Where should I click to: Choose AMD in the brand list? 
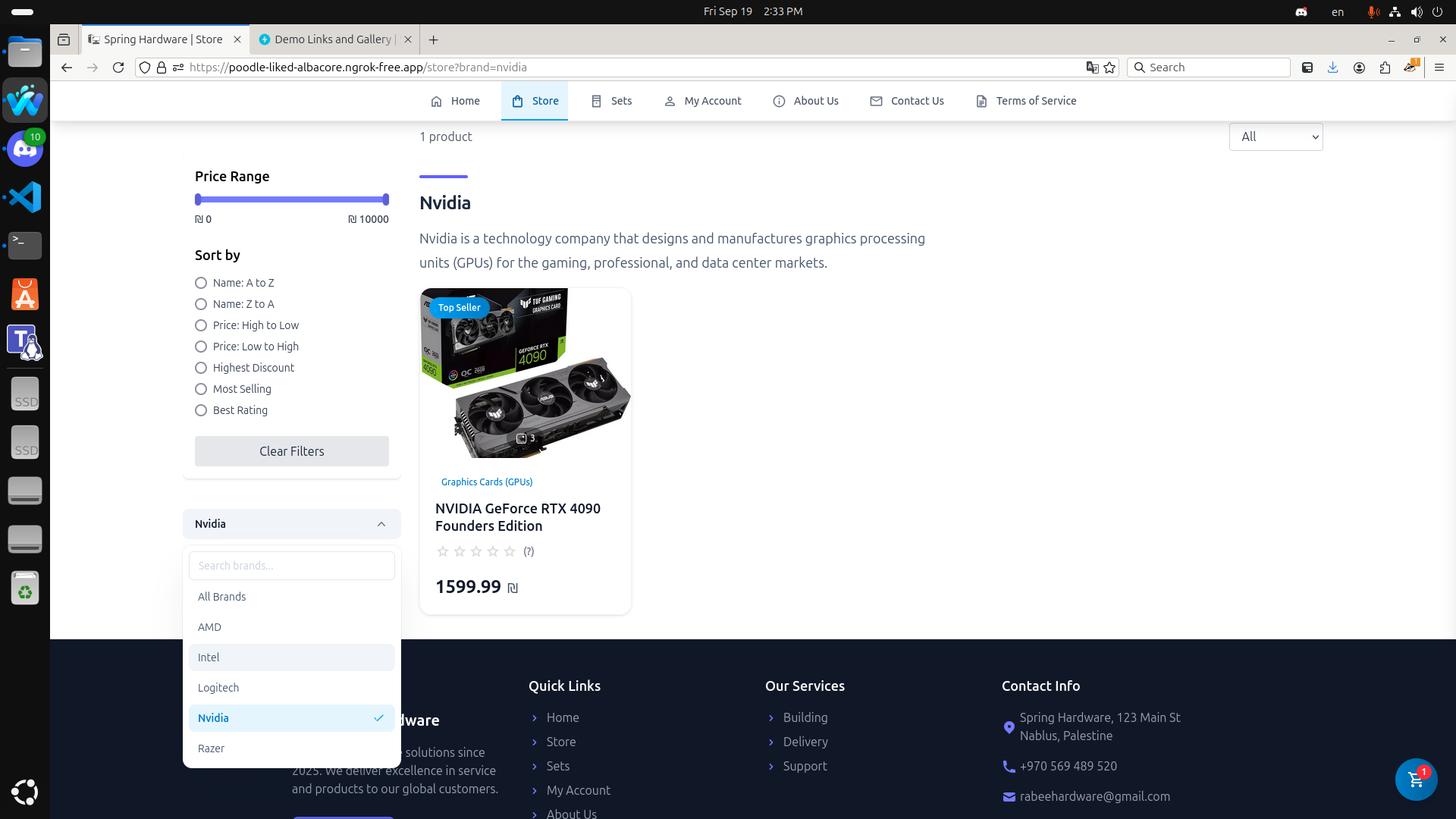point(292,627)
